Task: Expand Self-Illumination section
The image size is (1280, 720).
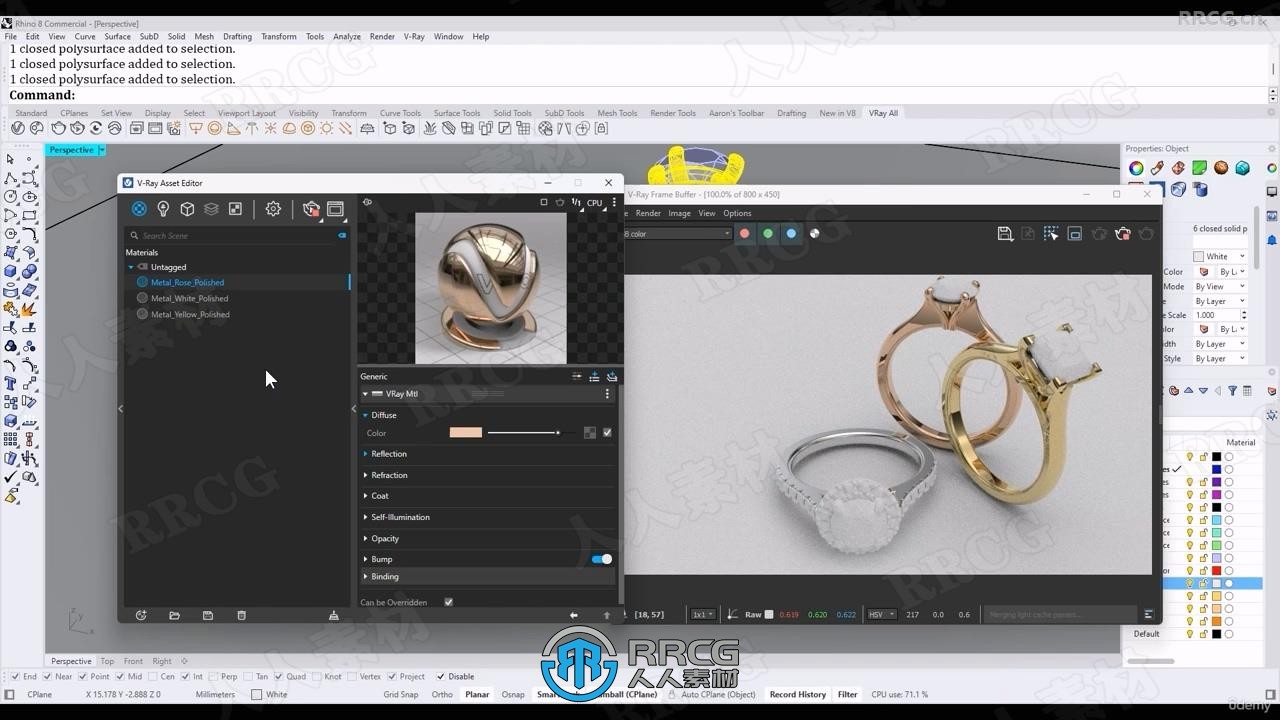Action: (365, 517)
